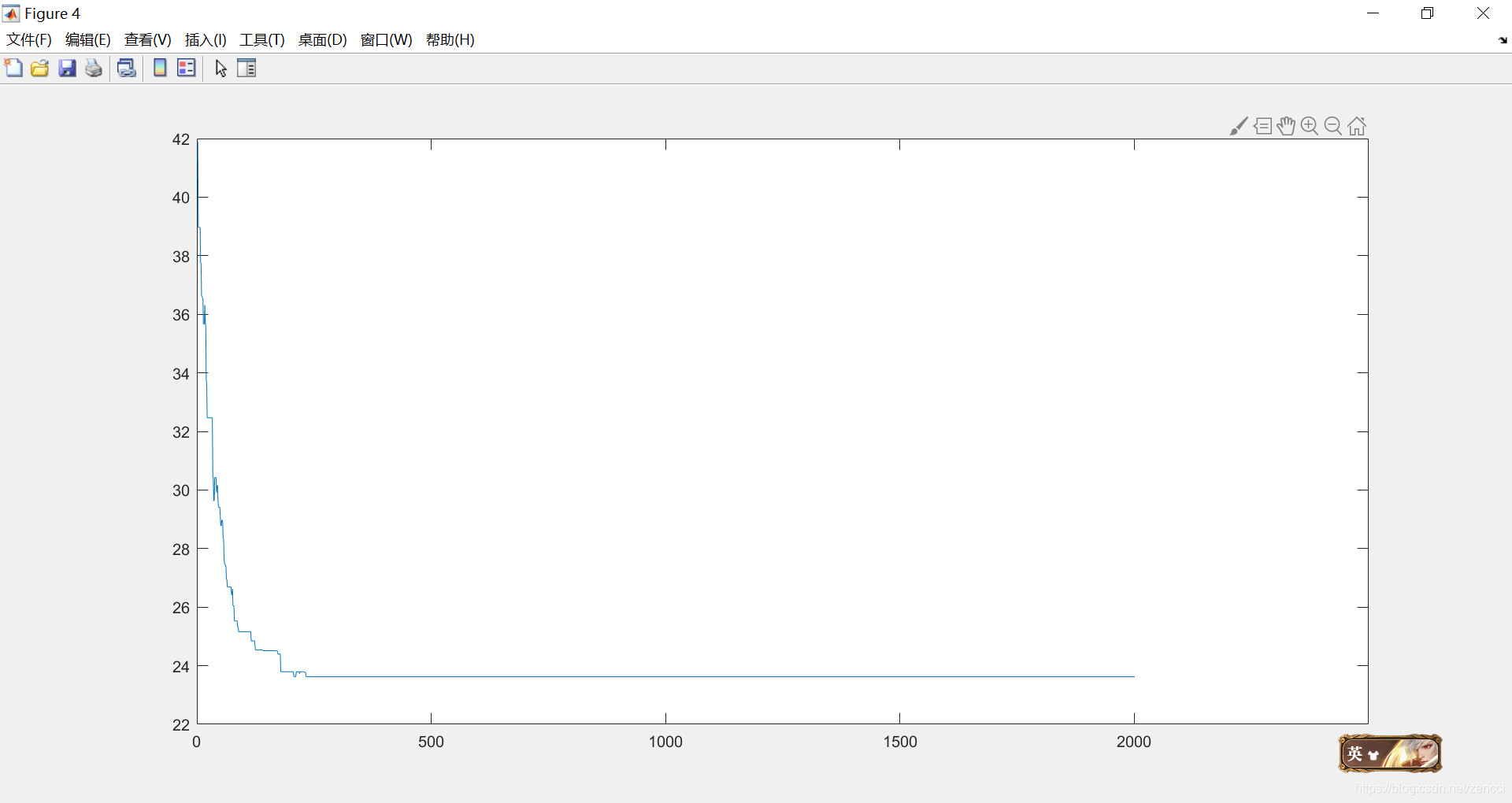Click the y-axis tick label 34
Viewport: 1512px width, 803px height.
click(x=181, y=374)
